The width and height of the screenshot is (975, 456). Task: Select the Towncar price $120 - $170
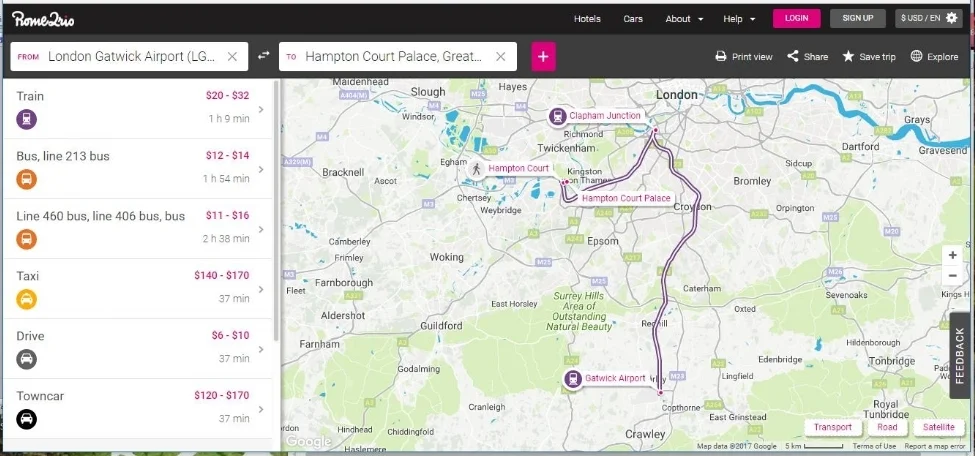[x=221, y=396]
